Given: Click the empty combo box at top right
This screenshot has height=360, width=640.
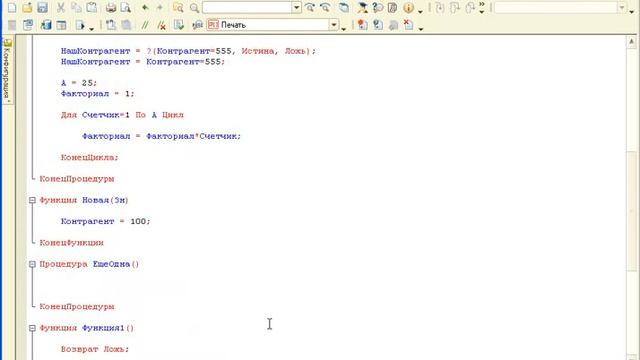Looking at the screenshot, I should (556, 7).
